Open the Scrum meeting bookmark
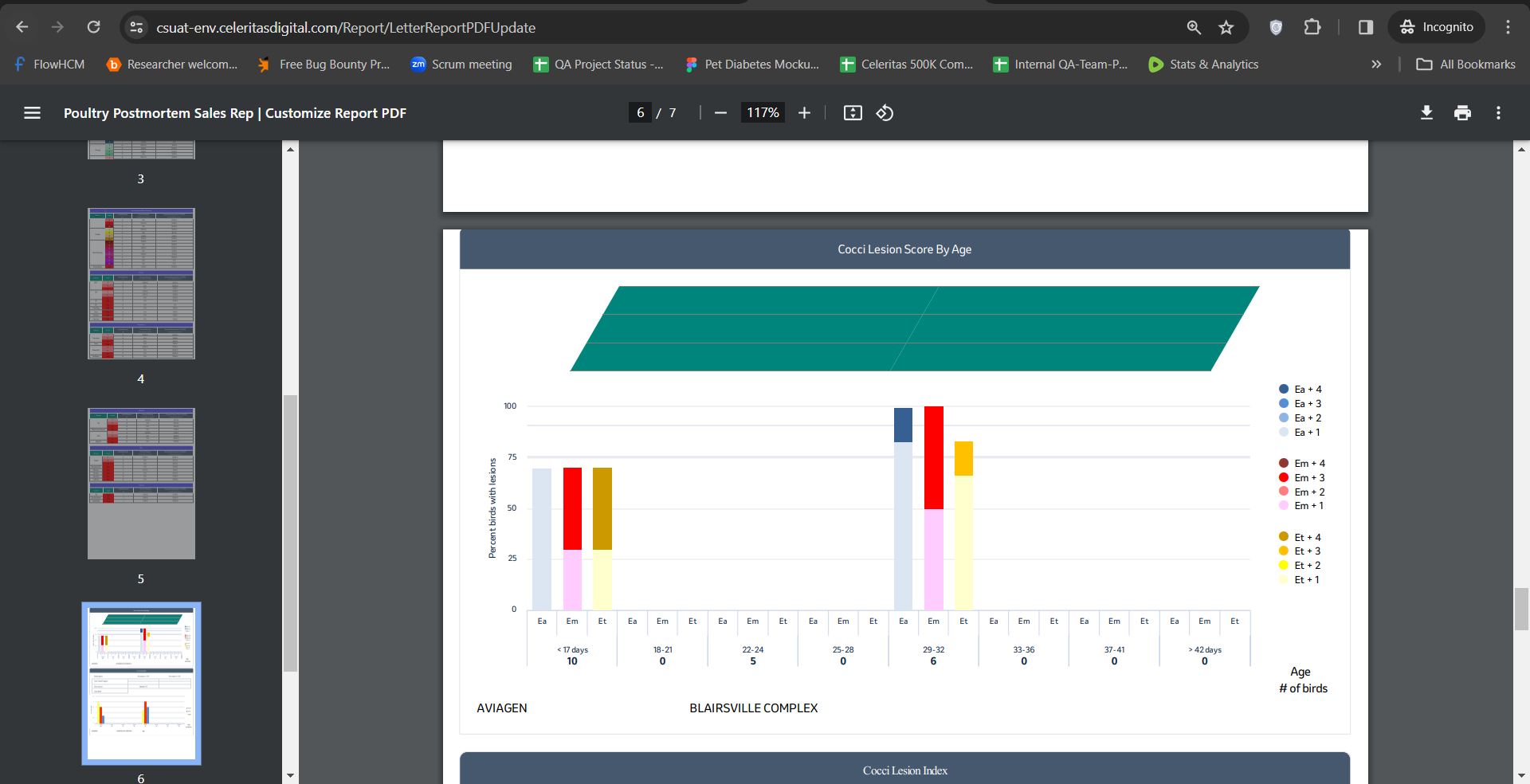The image size is (1530, 784). [x=461, y=65]
